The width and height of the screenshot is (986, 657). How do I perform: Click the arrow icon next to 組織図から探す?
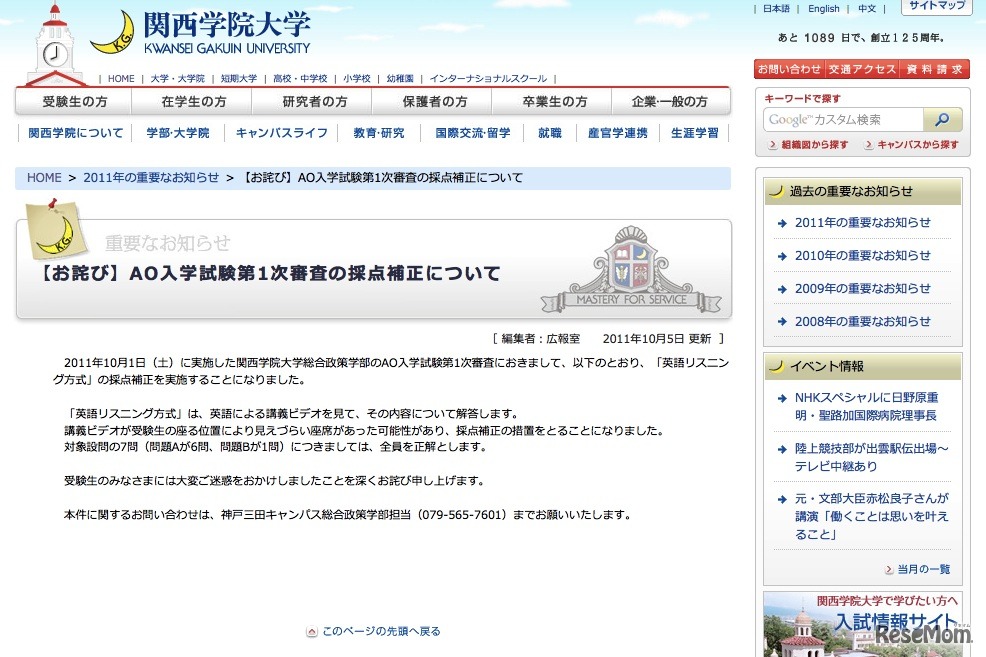[x=773, y=145]
